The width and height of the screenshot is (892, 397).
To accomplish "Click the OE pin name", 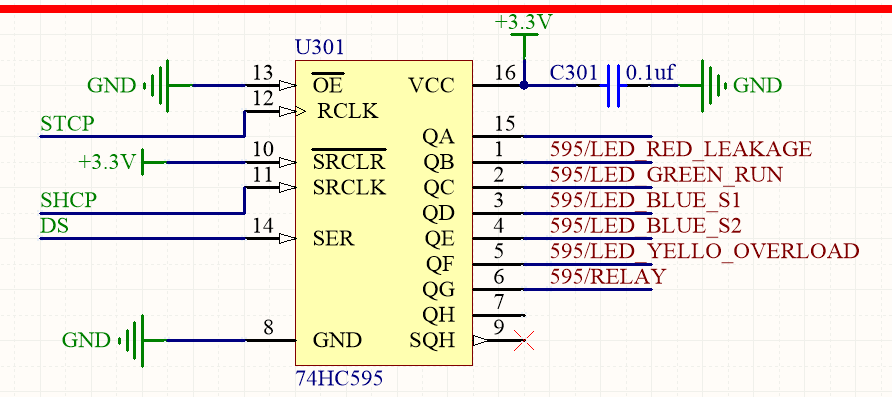I will point(328,85).
